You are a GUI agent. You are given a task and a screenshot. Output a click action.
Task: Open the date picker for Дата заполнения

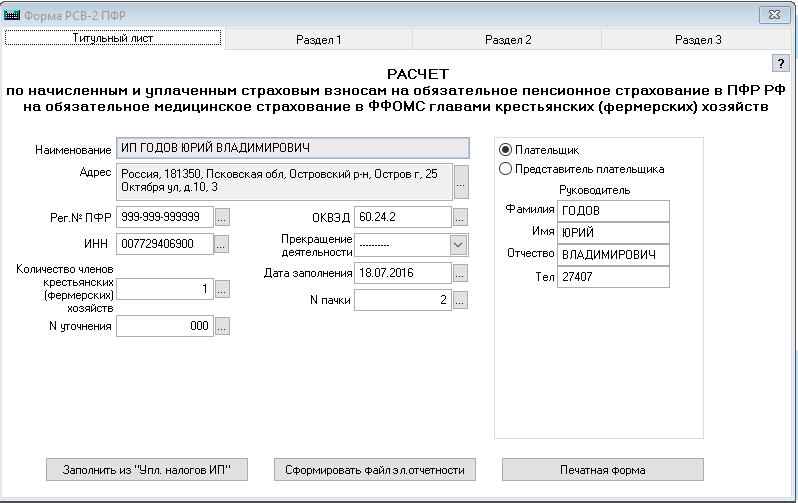(x=460, y=273)
